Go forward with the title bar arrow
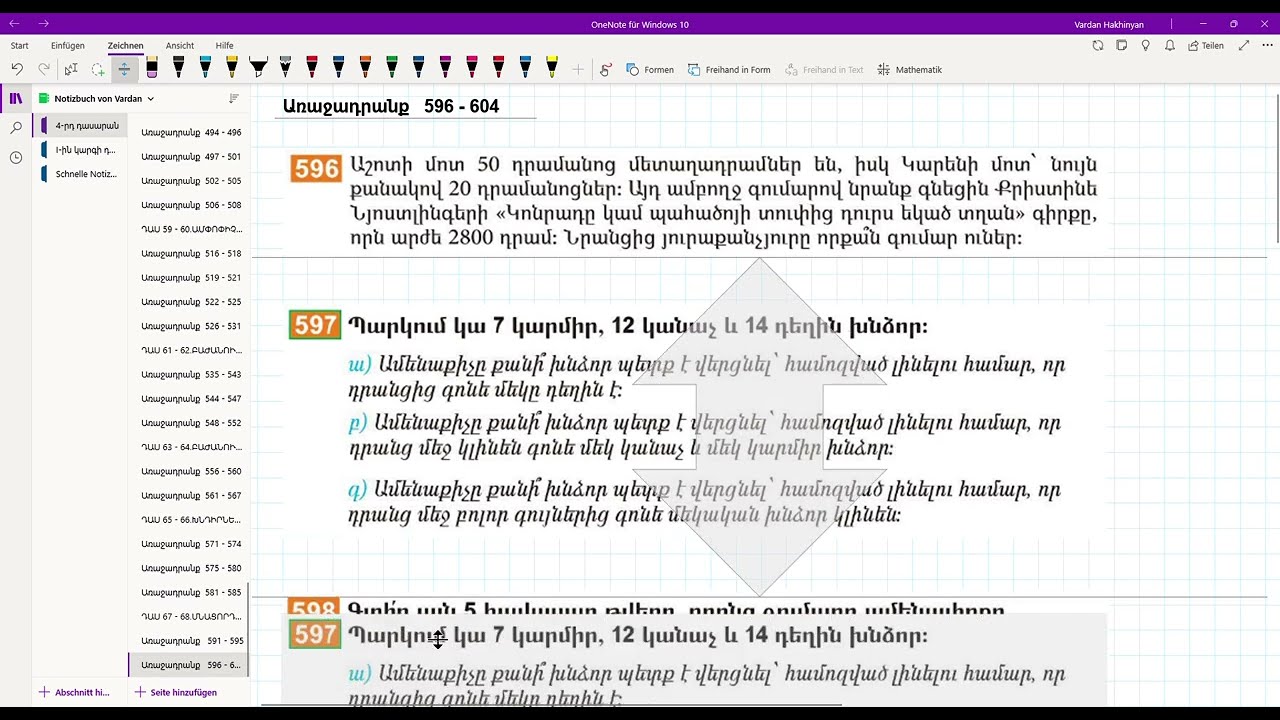The width and height of the screenshot is (1280, 720). [x=43, y=23]
